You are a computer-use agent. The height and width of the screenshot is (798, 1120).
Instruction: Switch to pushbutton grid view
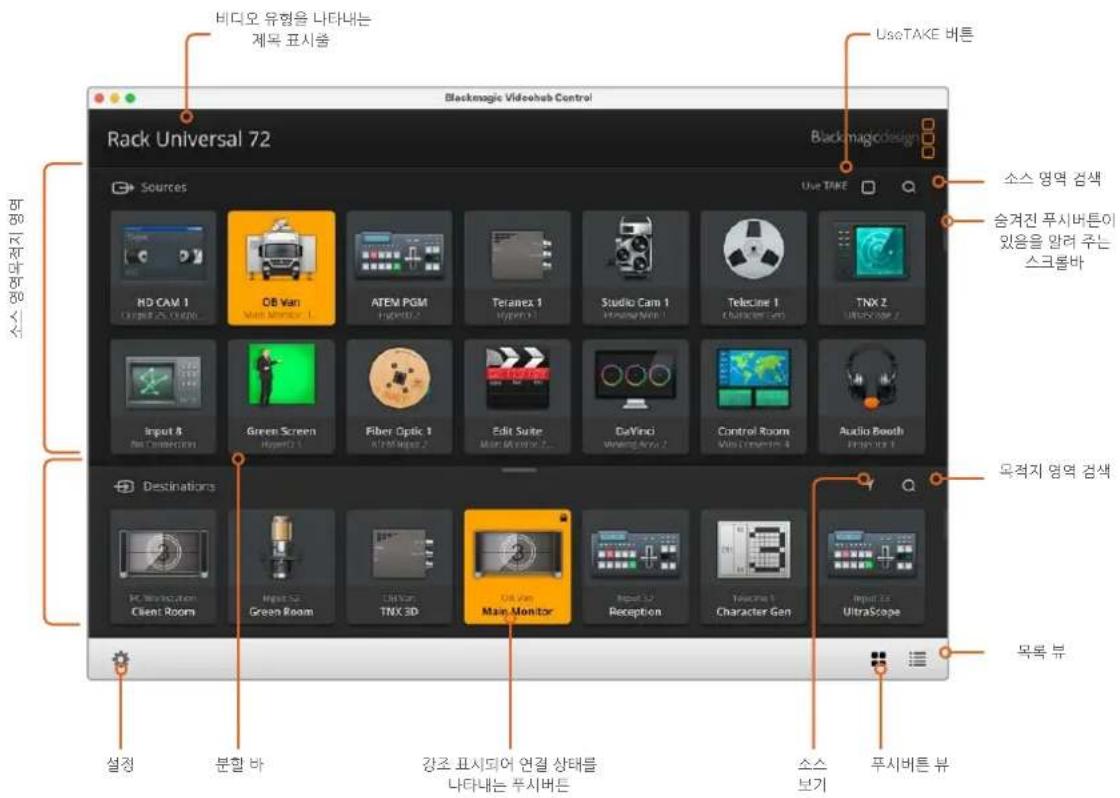[x=879, y=659]
